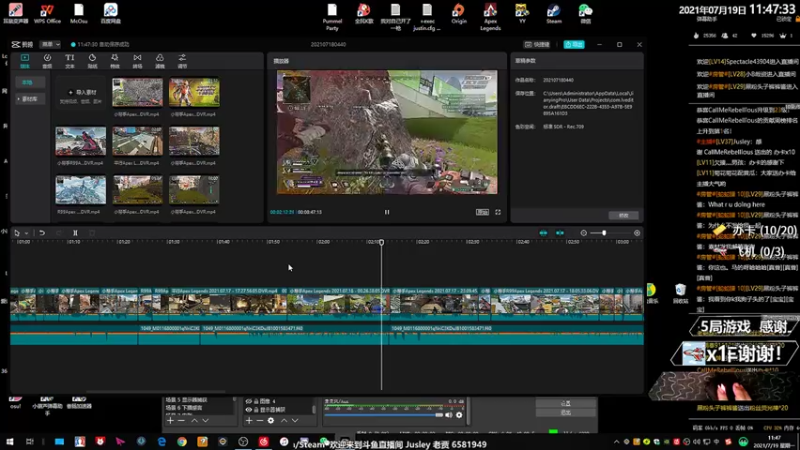Enter fullscreen preview in the player
Viewport: 800px width, 450px height.
498,212
